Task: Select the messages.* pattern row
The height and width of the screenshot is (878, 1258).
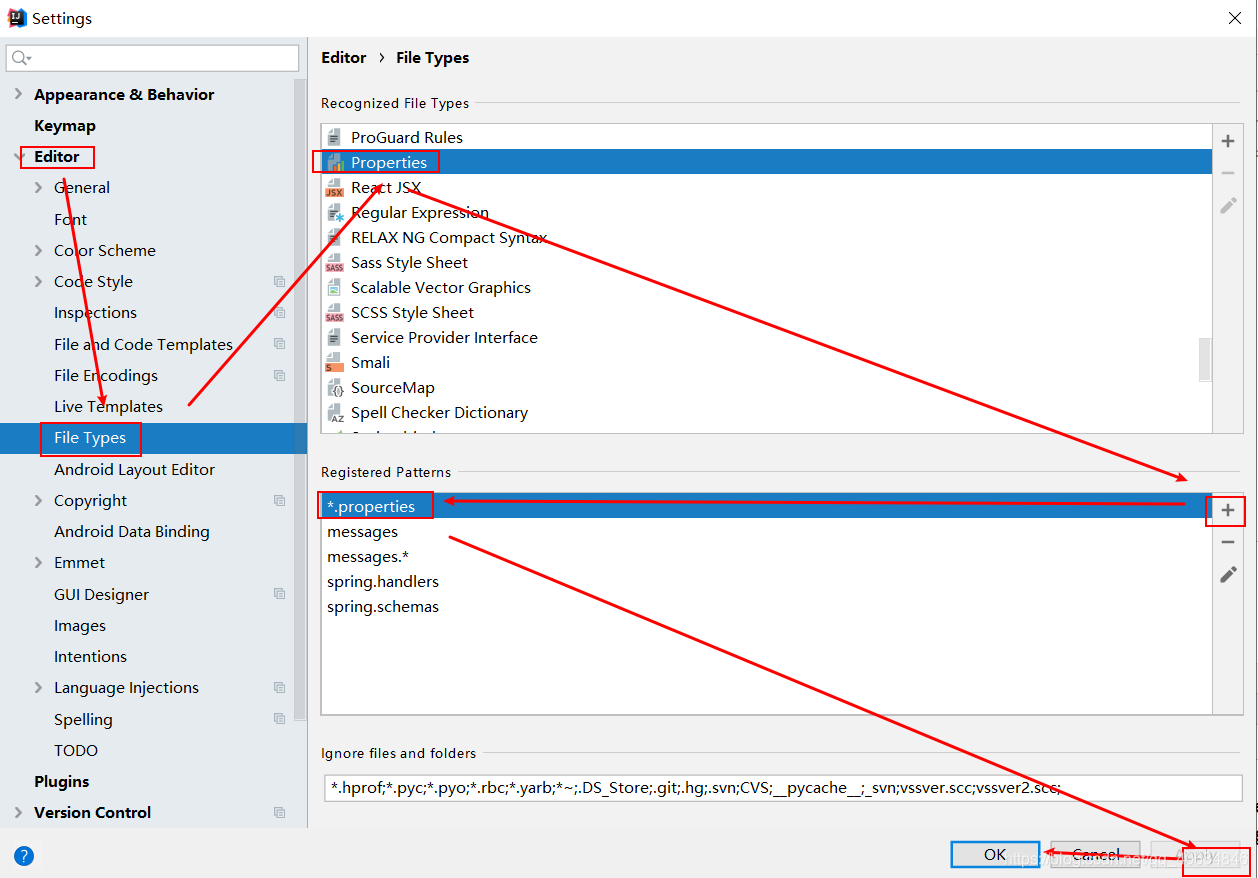Action: click(766, 557)
